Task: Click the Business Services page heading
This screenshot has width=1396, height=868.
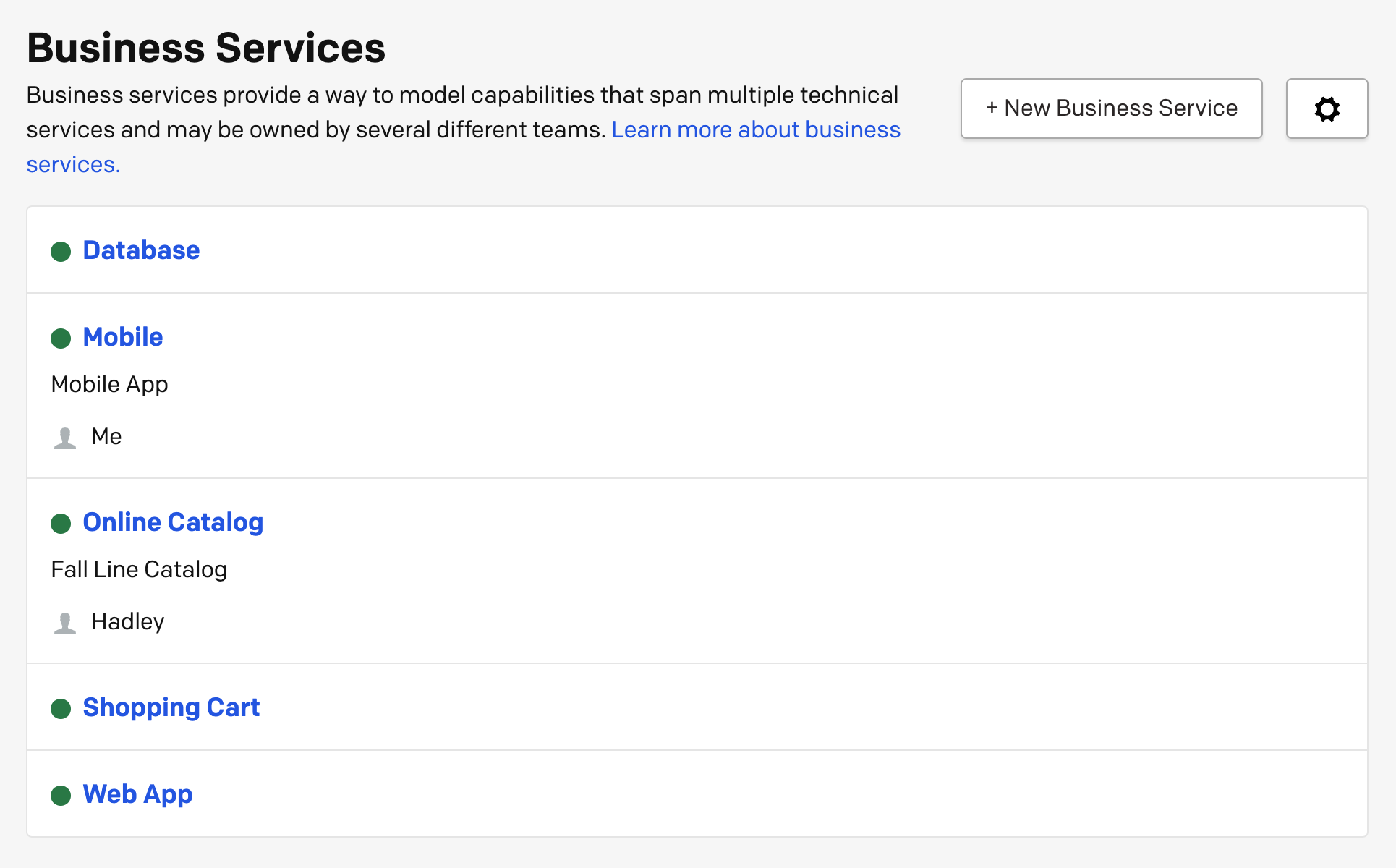Action: point(206,48)
